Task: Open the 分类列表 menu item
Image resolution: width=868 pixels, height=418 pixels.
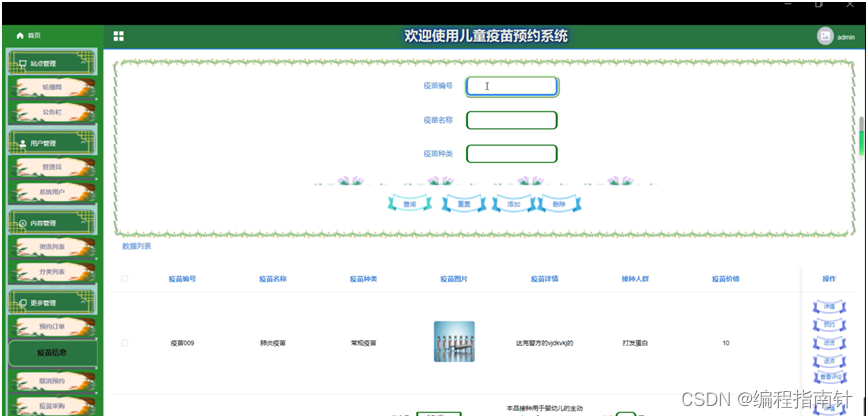Action: (52, 272)
